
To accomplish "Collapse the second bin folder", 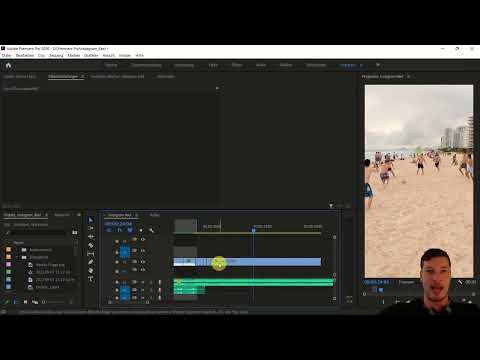I will 18,257.
